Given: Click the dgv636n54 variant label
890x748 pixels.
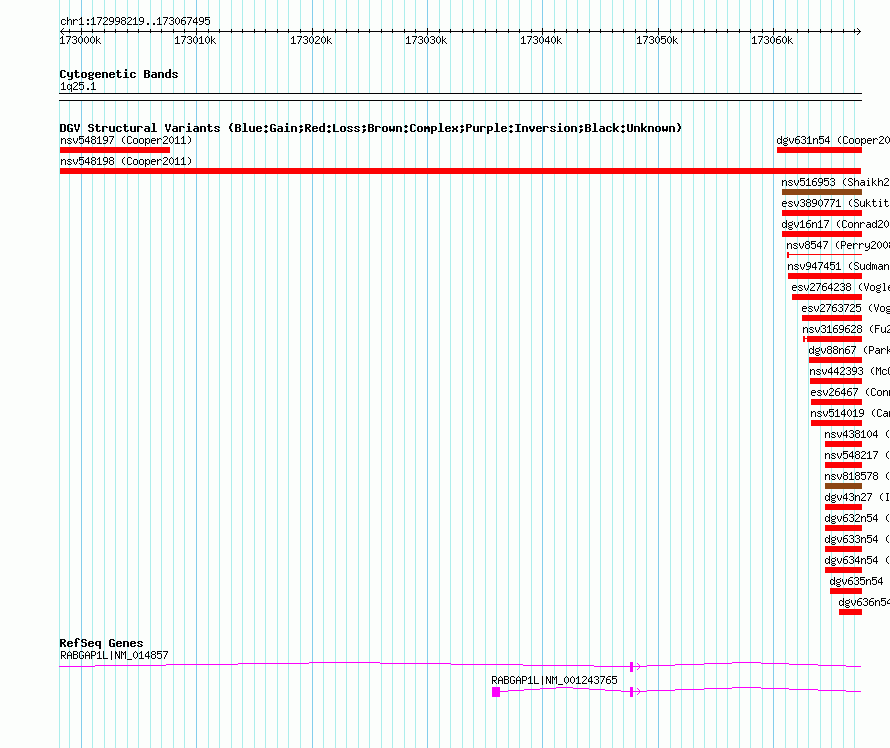Looking at the screenshot, I should [x=864, y=602].
